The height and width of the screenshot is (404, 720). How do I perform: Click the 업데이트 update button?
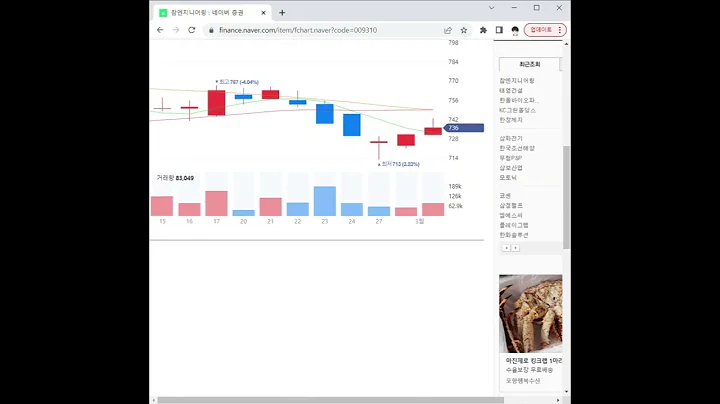(x=541, y=30)
